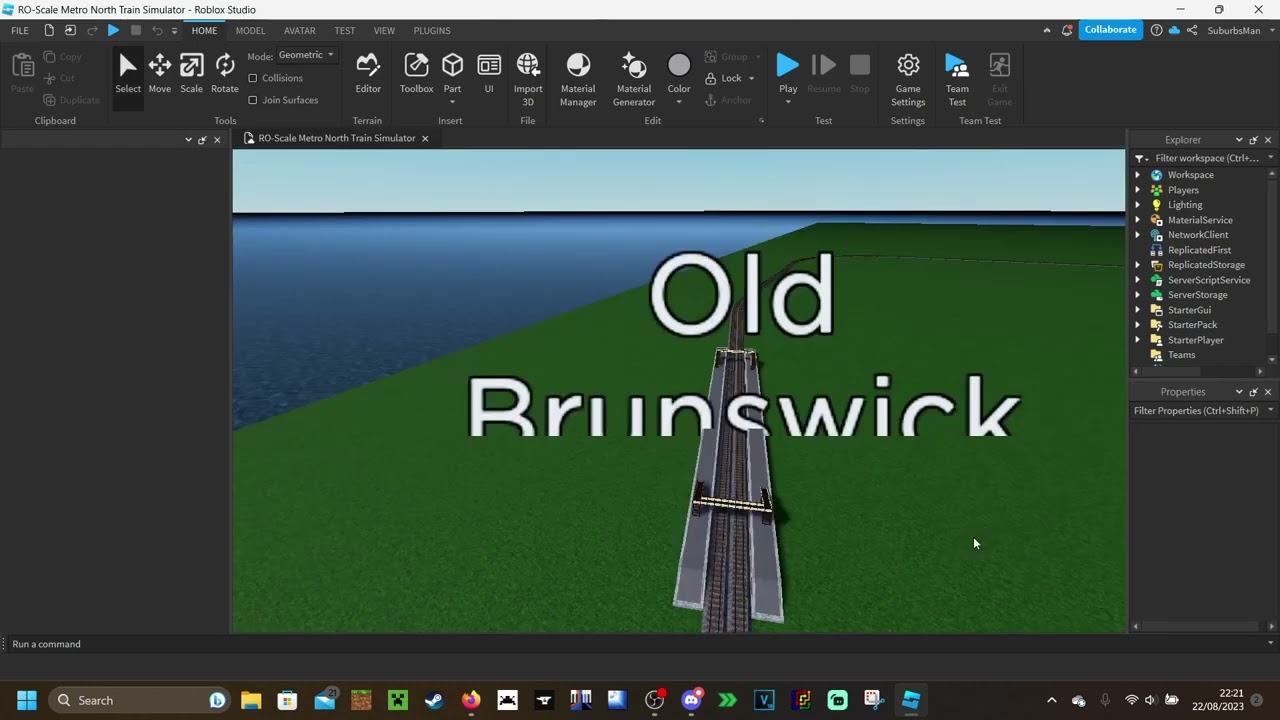The image size is (1280, 720).
Task: Open Discord from the taskbar
Action: (691, 700)
